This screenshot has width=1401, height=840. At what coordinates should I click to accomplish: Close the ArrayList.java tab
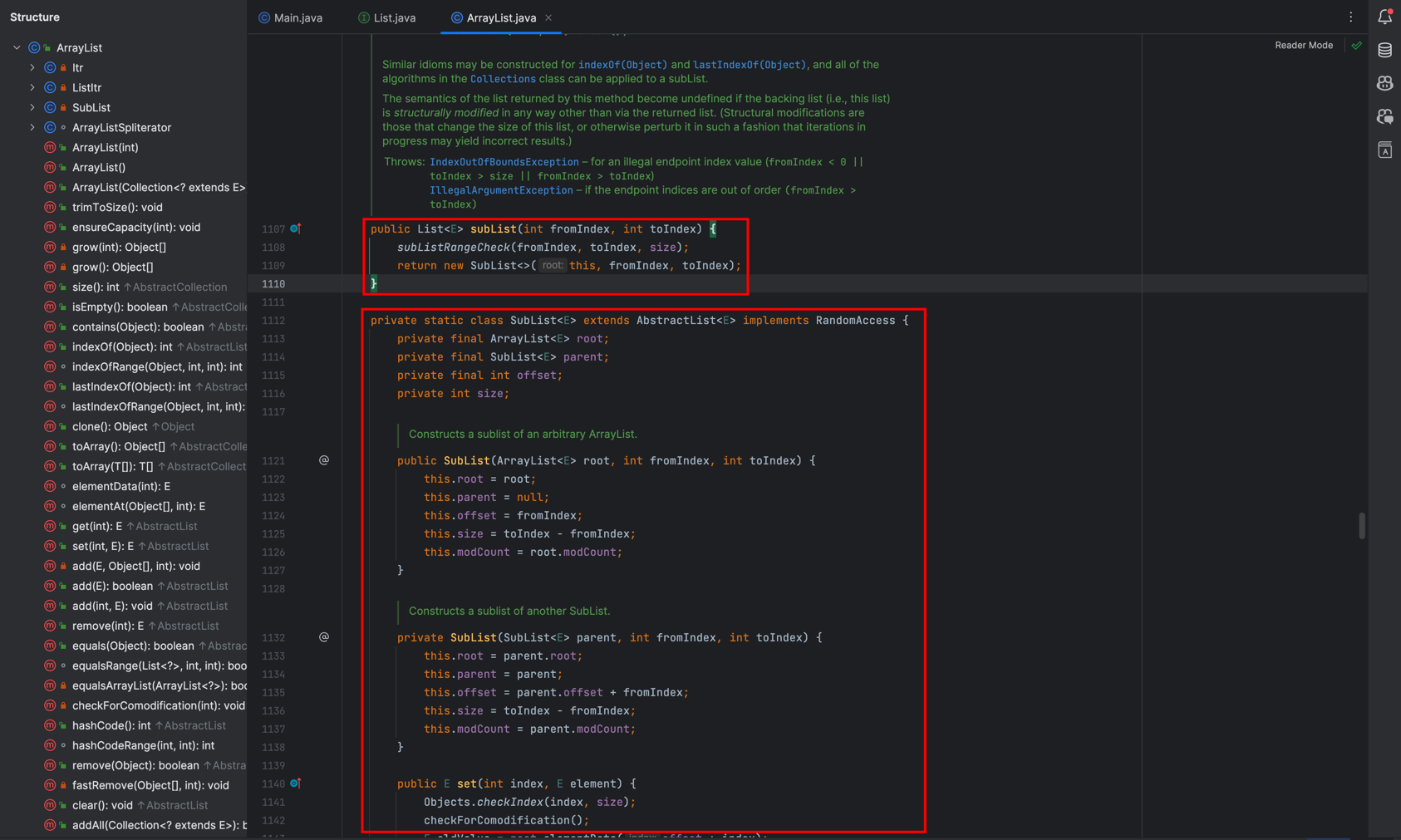tap(548, 17)
